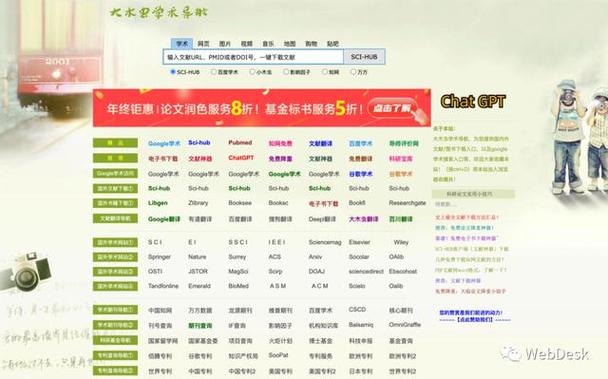Open the Zlibrary link
608x379 pixels.
point(198,203)
